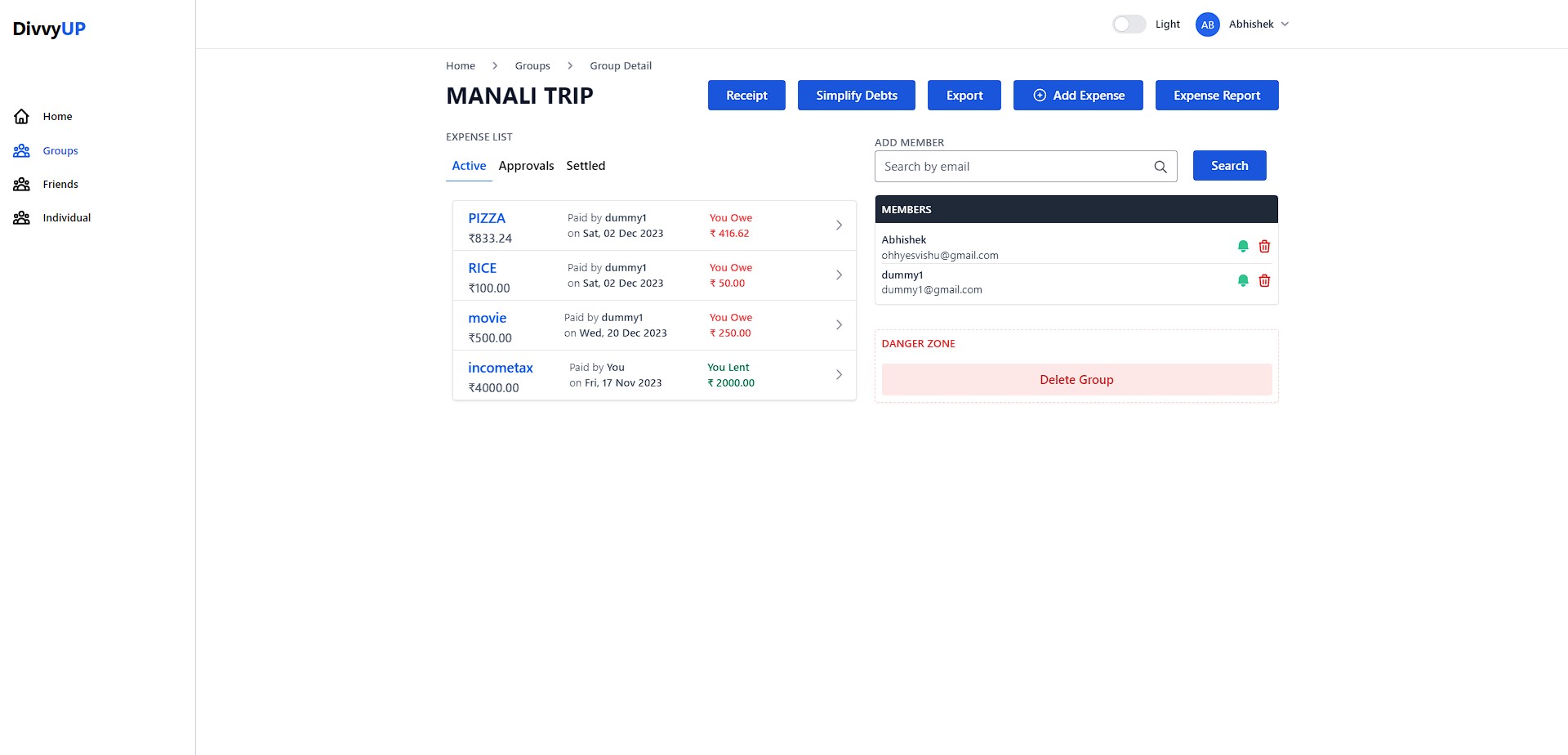Open Groups in the sidebar

point(60,151)
